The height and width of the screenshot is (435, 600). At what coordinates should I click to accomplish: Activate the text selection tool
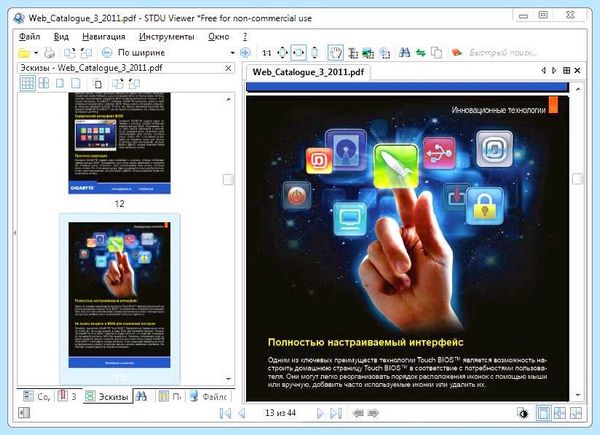[353, 53]
